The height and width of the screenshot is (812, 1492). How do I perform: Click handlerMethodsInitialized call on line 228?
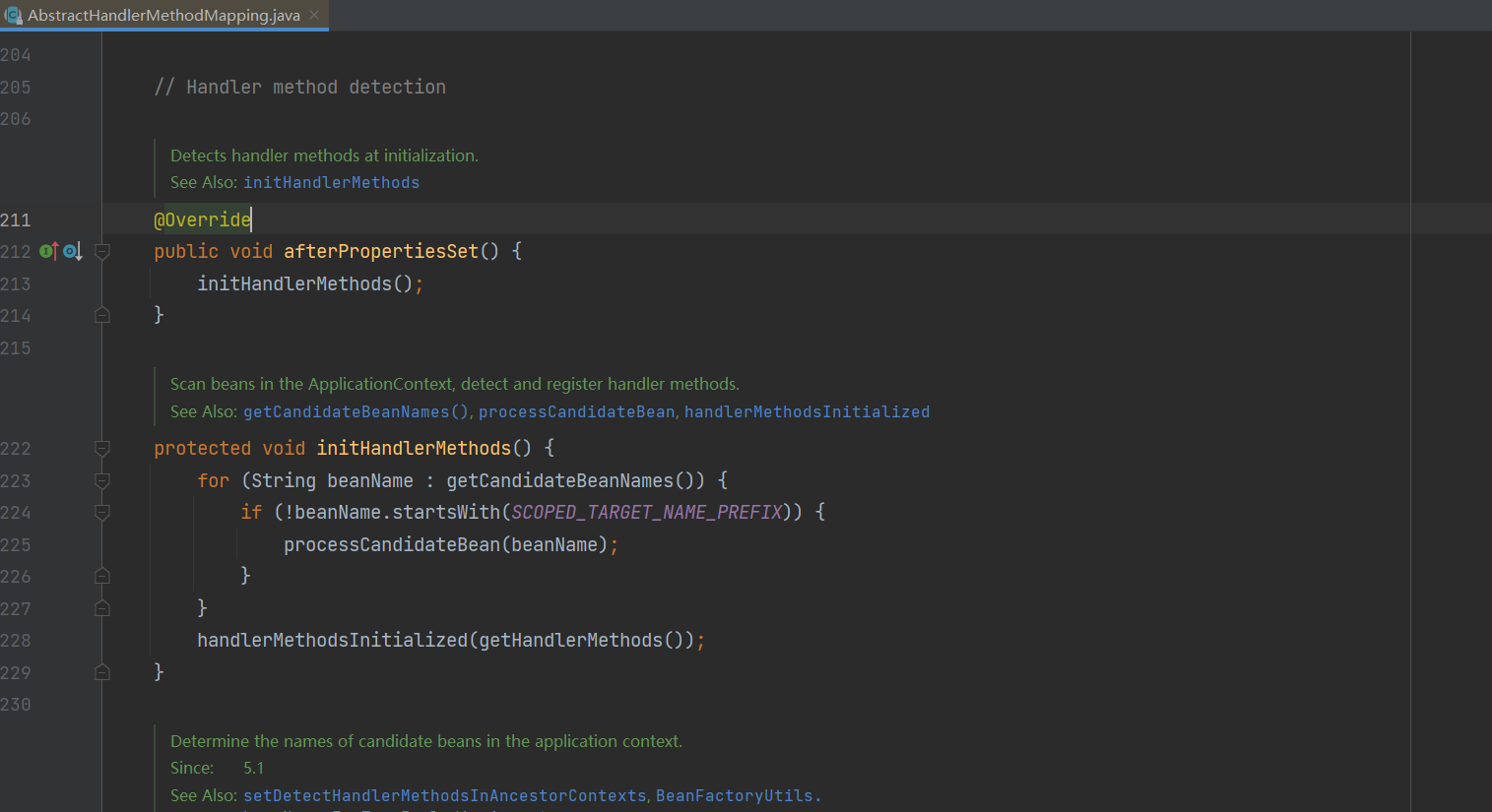tap(332, 640)
